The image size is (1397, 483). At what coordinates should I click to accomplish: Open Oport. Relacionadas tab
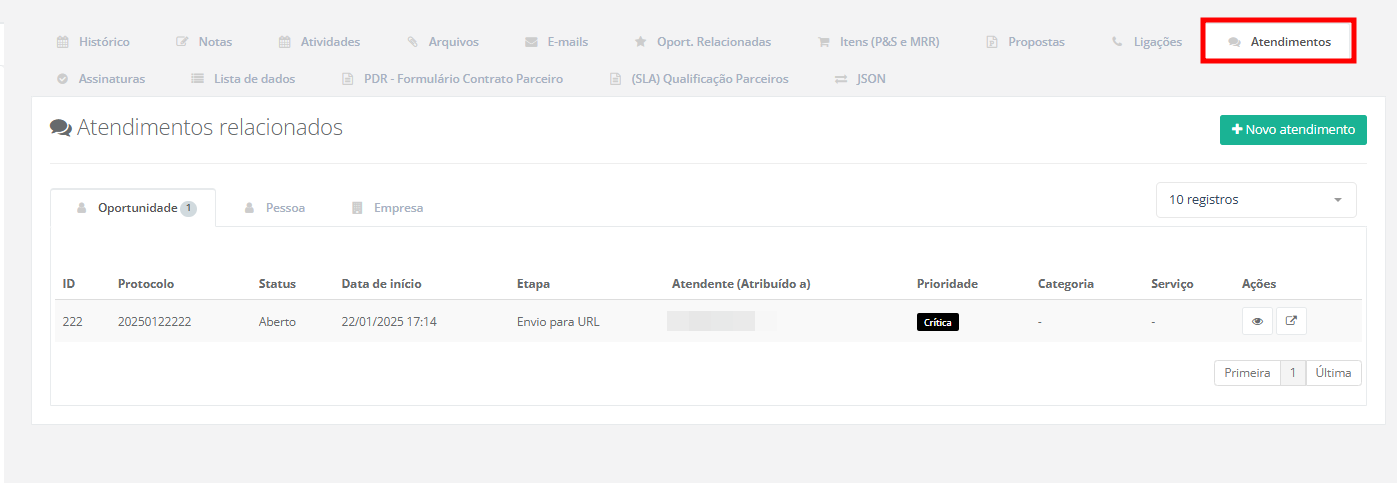pyautogui.click(x=703, y=42)
